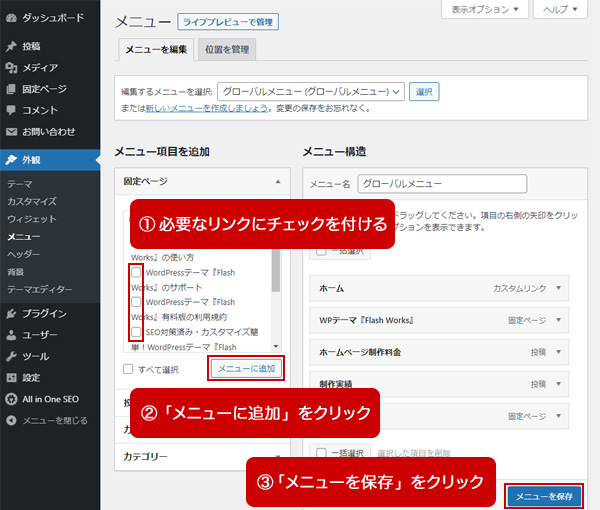The width and height of the screenshot is (600, 510).
Task: Open お問い合わせ in the admin sidebar
Action: 50,132
